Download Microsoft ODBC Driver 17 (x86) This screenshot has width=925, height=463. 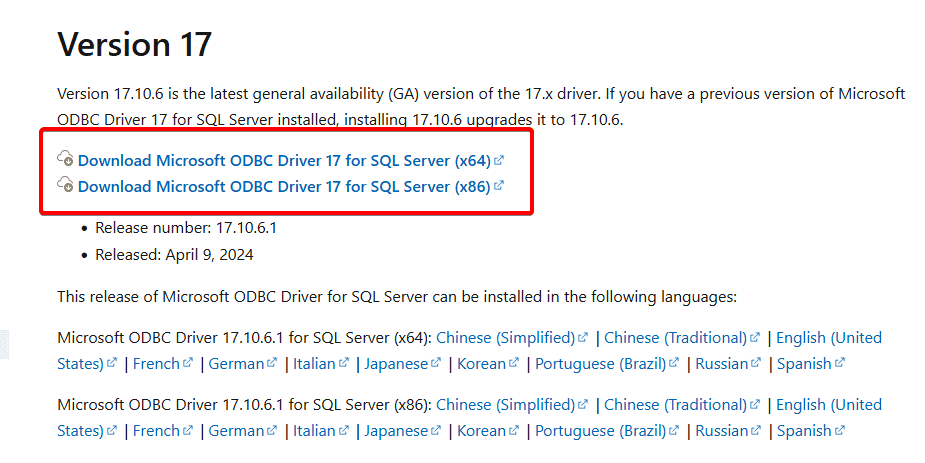click(x=284, y=186)
